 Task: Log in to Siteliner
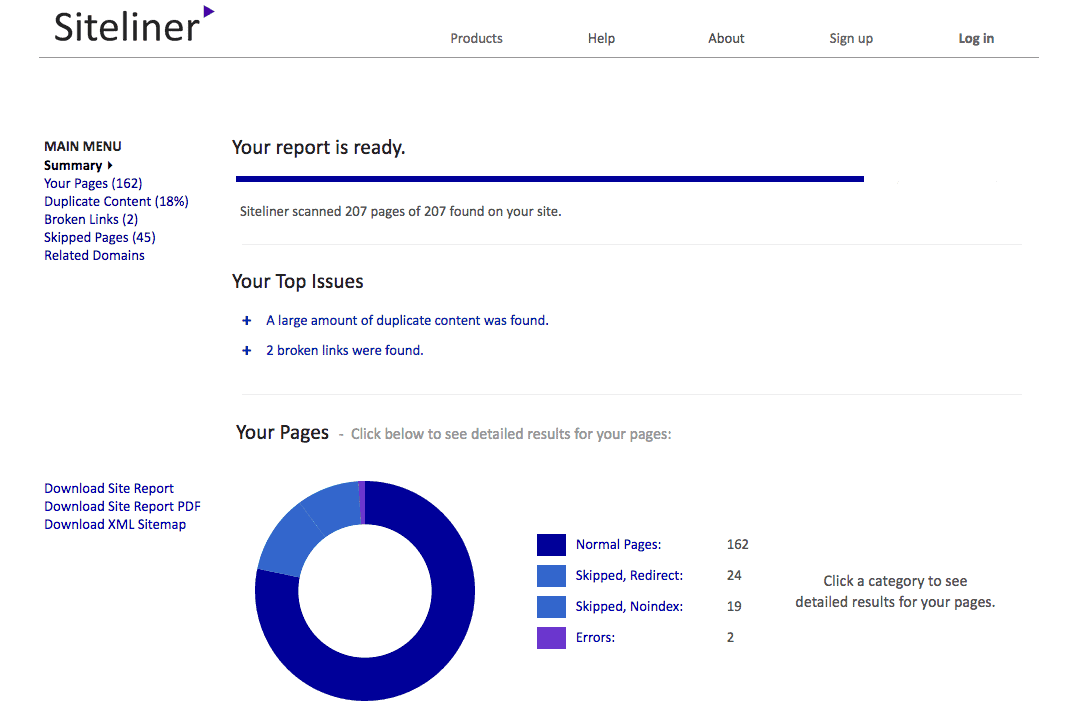point(976,38)
